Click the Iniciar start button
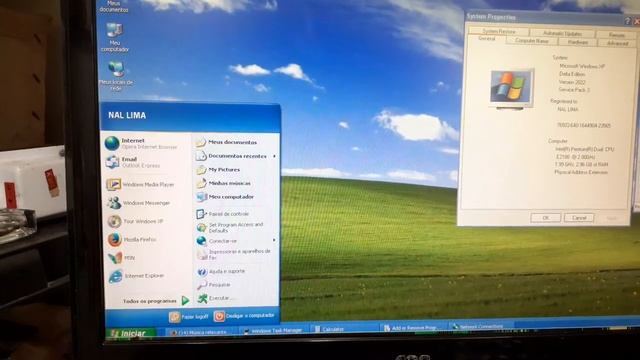This screenshot has width=640, height=360. coord(131,333)
